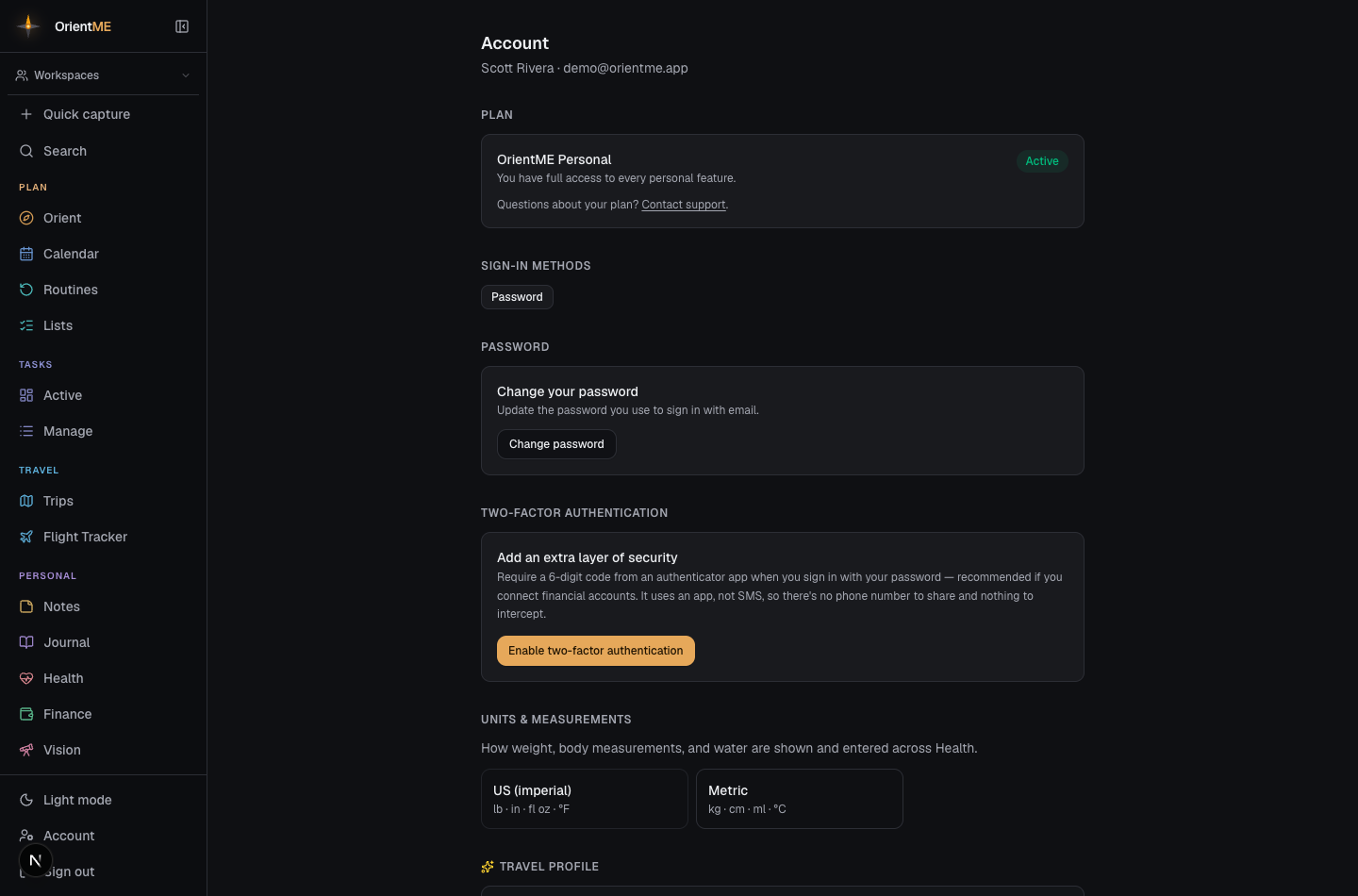
Task: Click Change password button
Action: (x=556, y=444)
